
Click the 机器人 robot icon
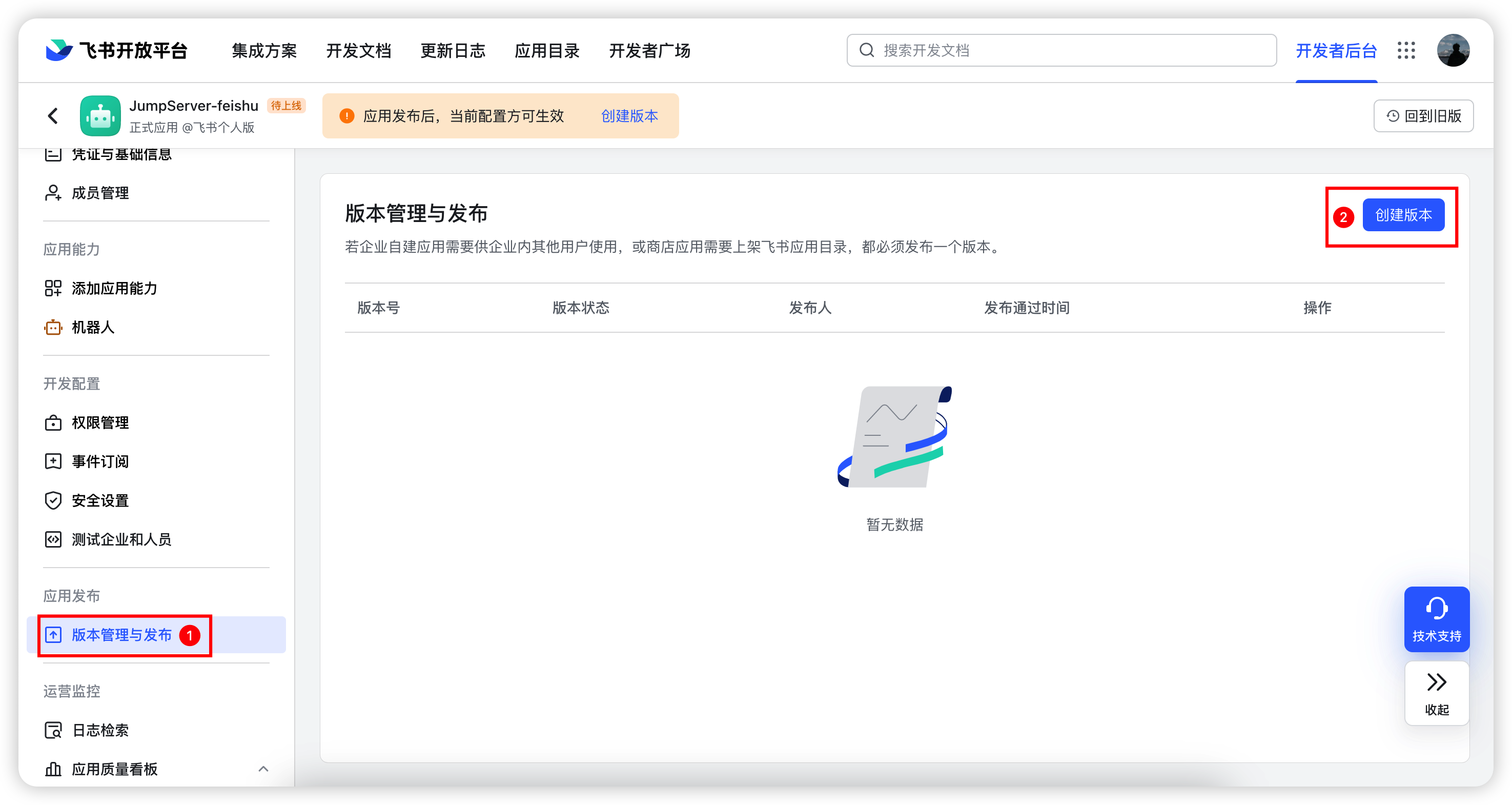tap(53, 327)
